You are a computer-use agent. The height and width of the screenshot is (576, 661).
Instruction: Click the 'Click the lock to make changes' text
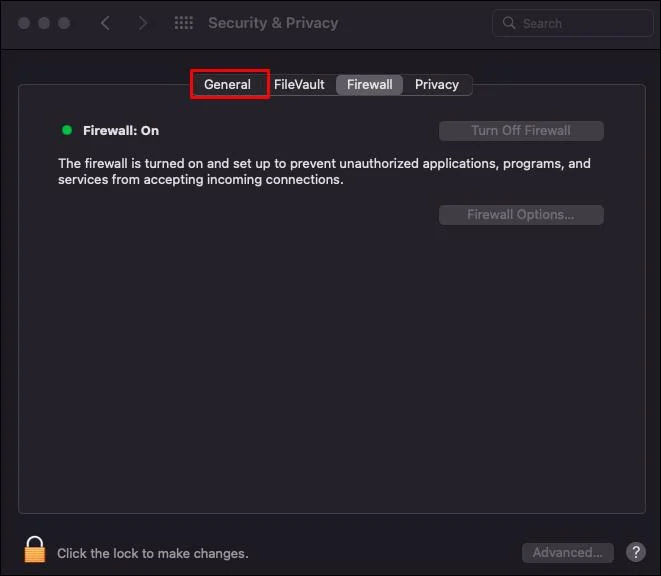tap(153, 553)
